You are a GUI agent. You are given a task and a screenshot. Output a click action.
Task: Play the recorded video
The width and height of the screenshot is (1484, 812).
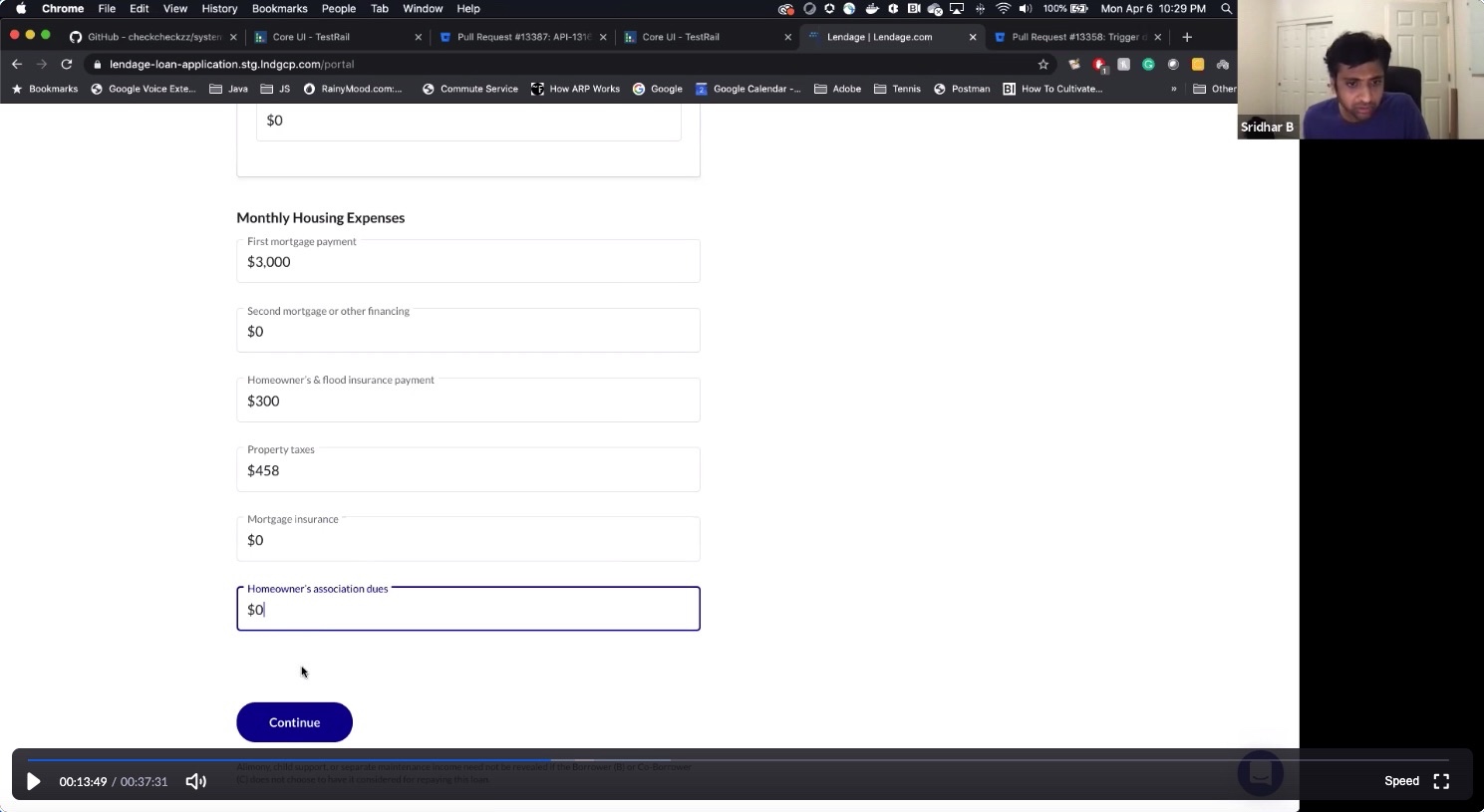(x=33, y=782)
